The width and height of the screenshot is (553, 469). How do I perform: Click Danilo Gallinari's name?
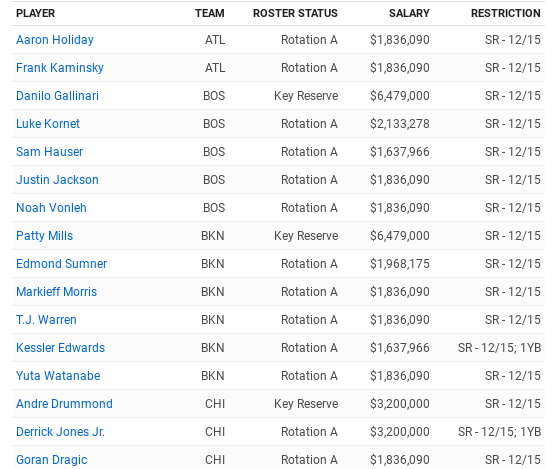pos(57,96)
